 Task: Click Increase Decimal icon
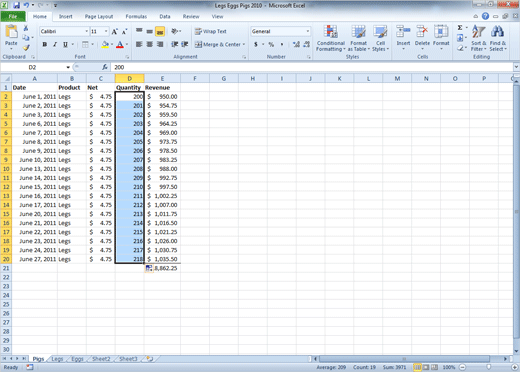coord(296,44)
